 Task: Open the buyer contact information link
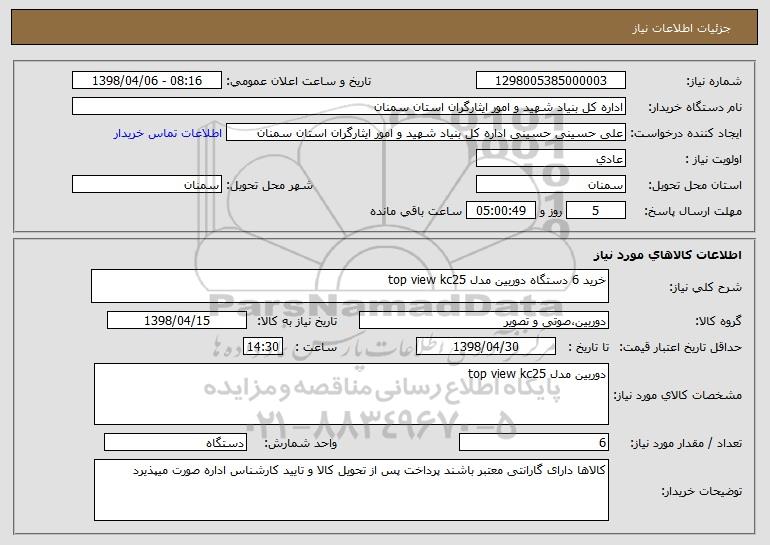pos(168,134)
